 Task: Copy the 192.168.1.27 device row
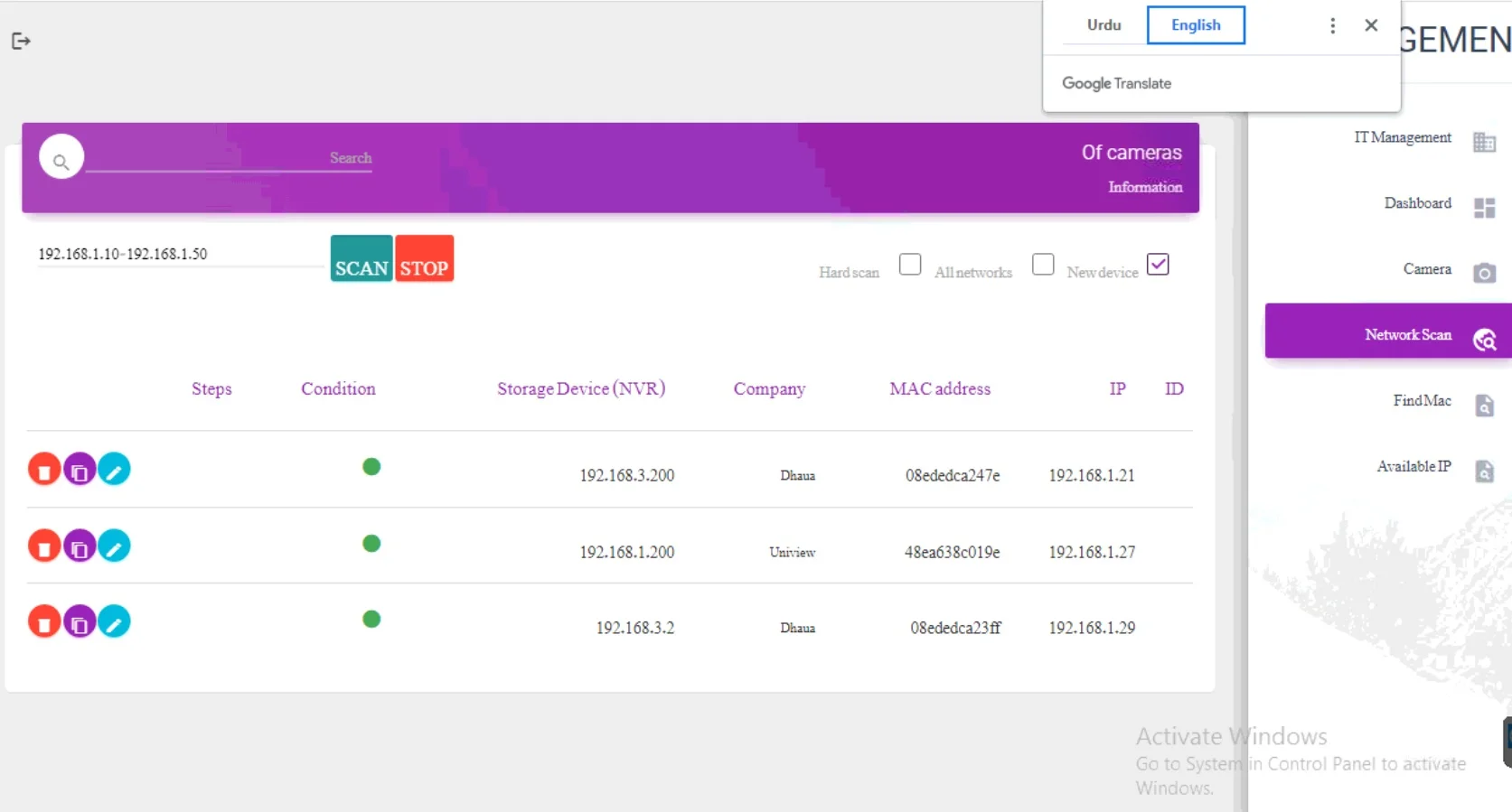[x=80, y=546]
